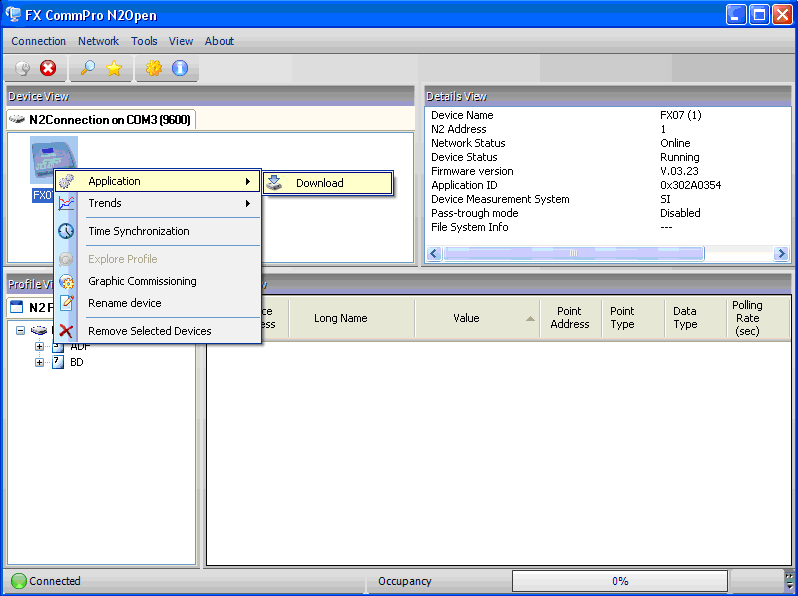Click the Connected status bar text
The image size is (798, 596).
point(54,581)
